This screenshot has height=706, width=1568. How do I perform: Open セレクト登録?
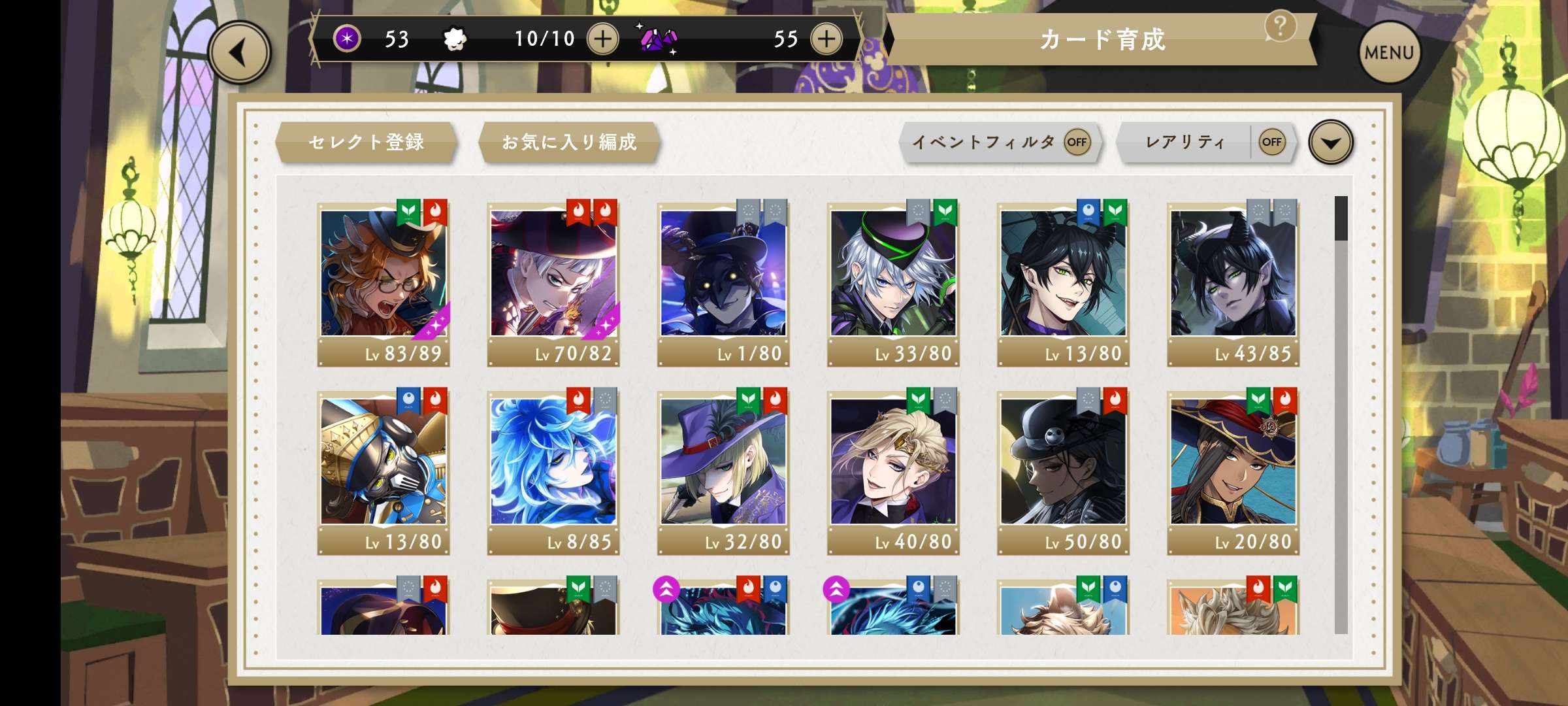pos(366,142)
